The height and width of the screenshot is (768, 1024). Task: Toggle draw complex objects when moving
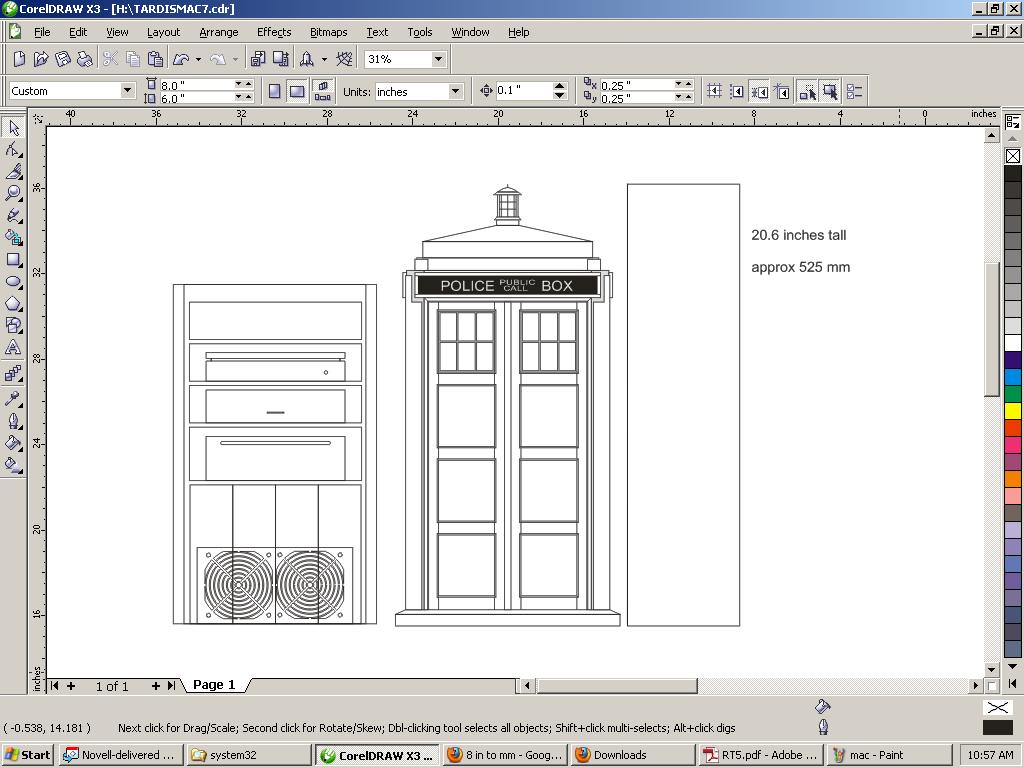pos(807,91)
